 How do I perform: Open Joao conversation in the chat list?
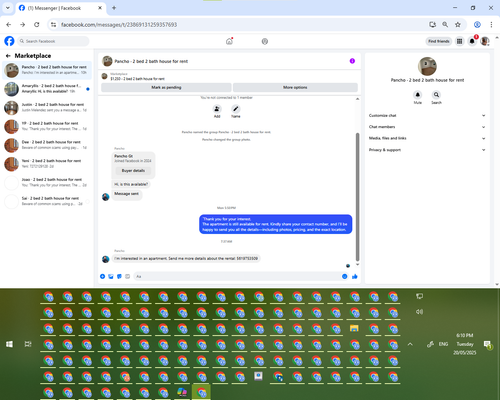point(47,182)
